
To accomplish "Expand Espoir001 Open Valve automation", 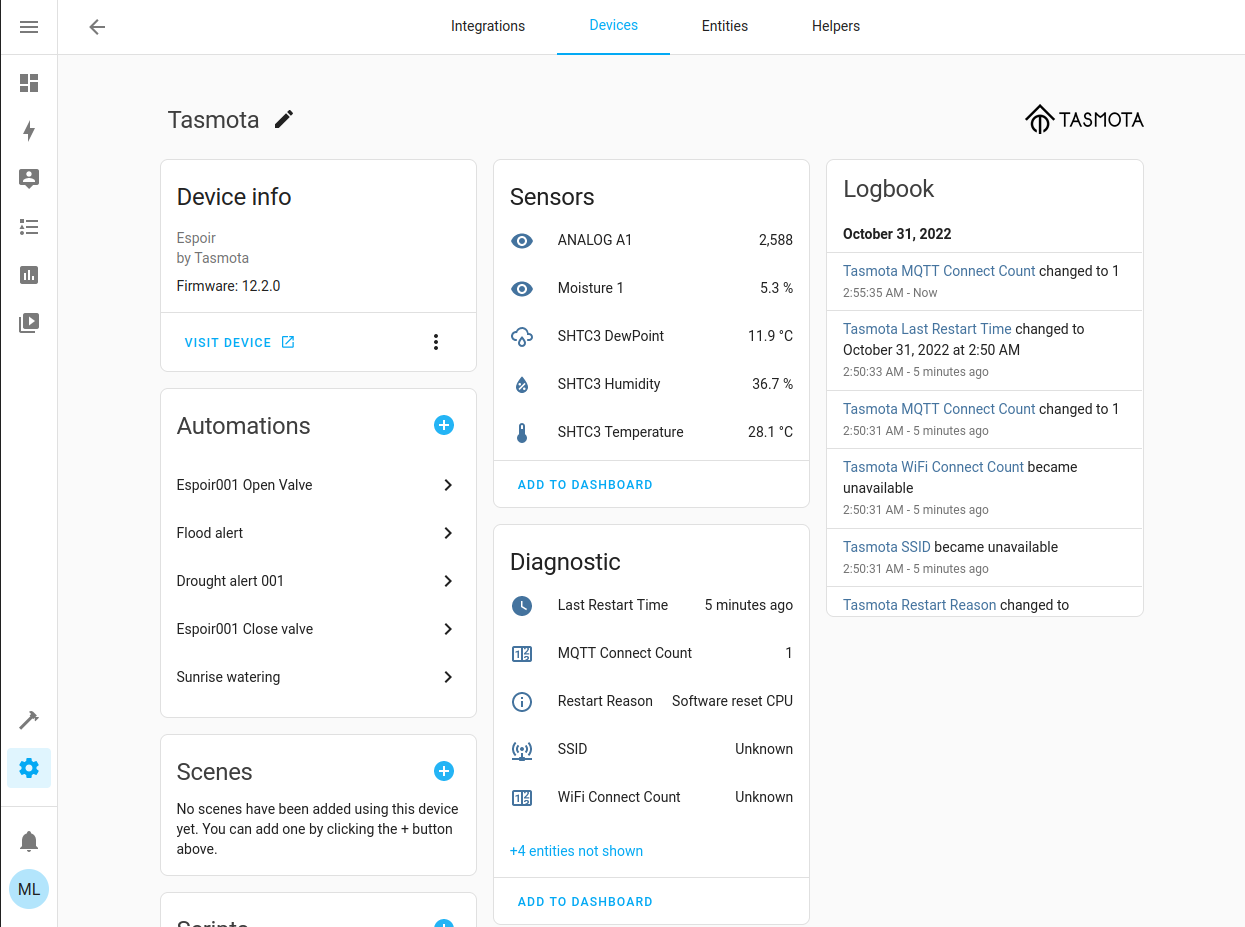I will [448, 485].
